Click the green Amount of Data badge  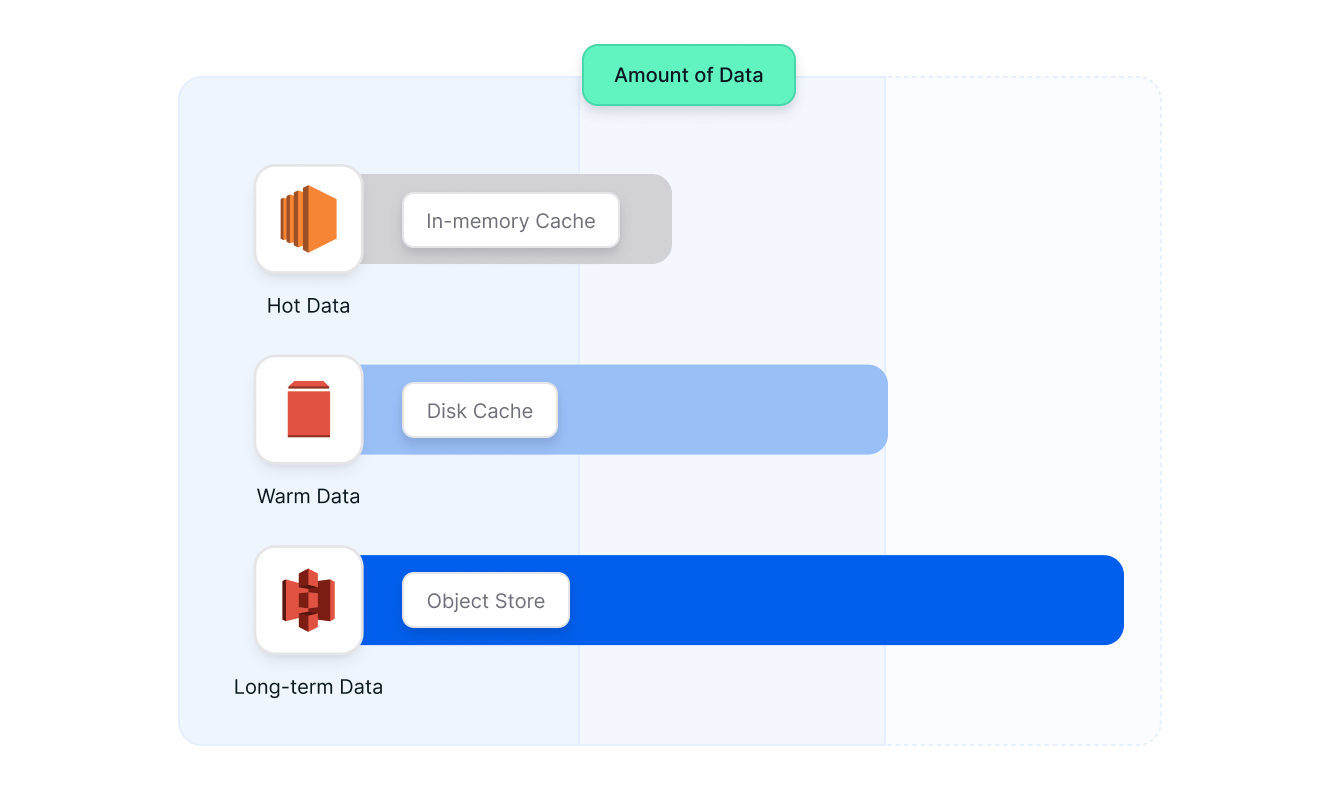(x=688, y=75)
